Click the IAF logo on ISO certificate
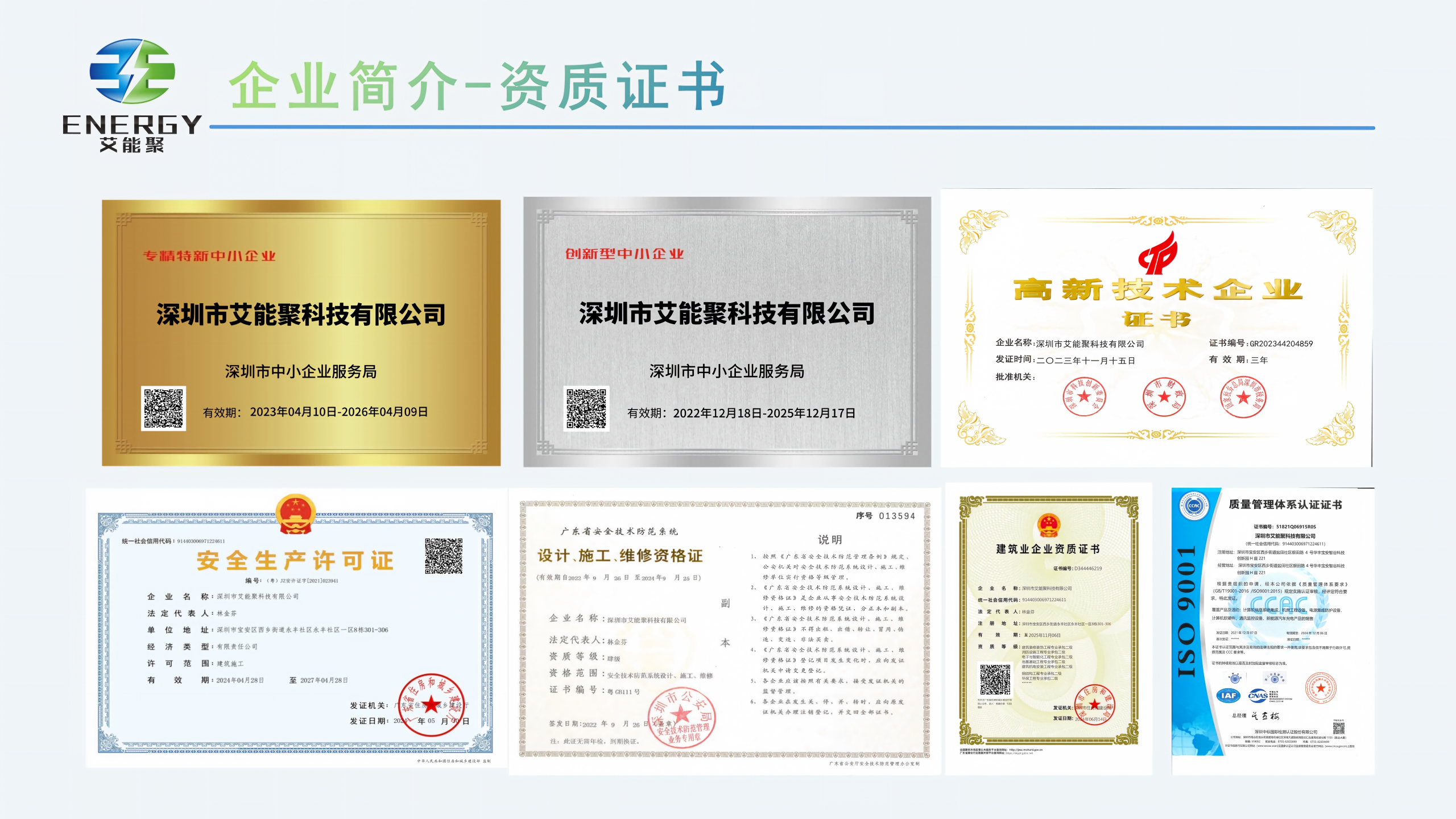1456x819 pixels. point(1228,696)
